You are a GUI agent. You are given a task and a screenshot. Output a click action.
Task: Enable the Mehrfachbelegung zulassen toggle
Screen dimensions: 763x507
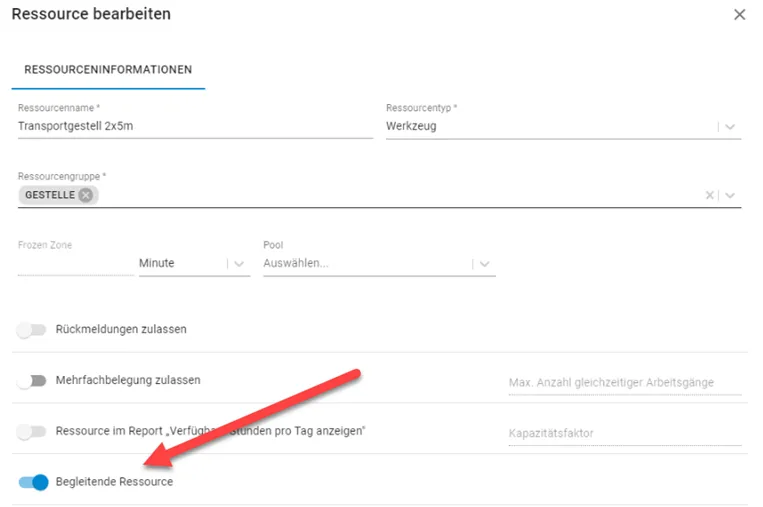pyautogui.click(x=31, y=380)
